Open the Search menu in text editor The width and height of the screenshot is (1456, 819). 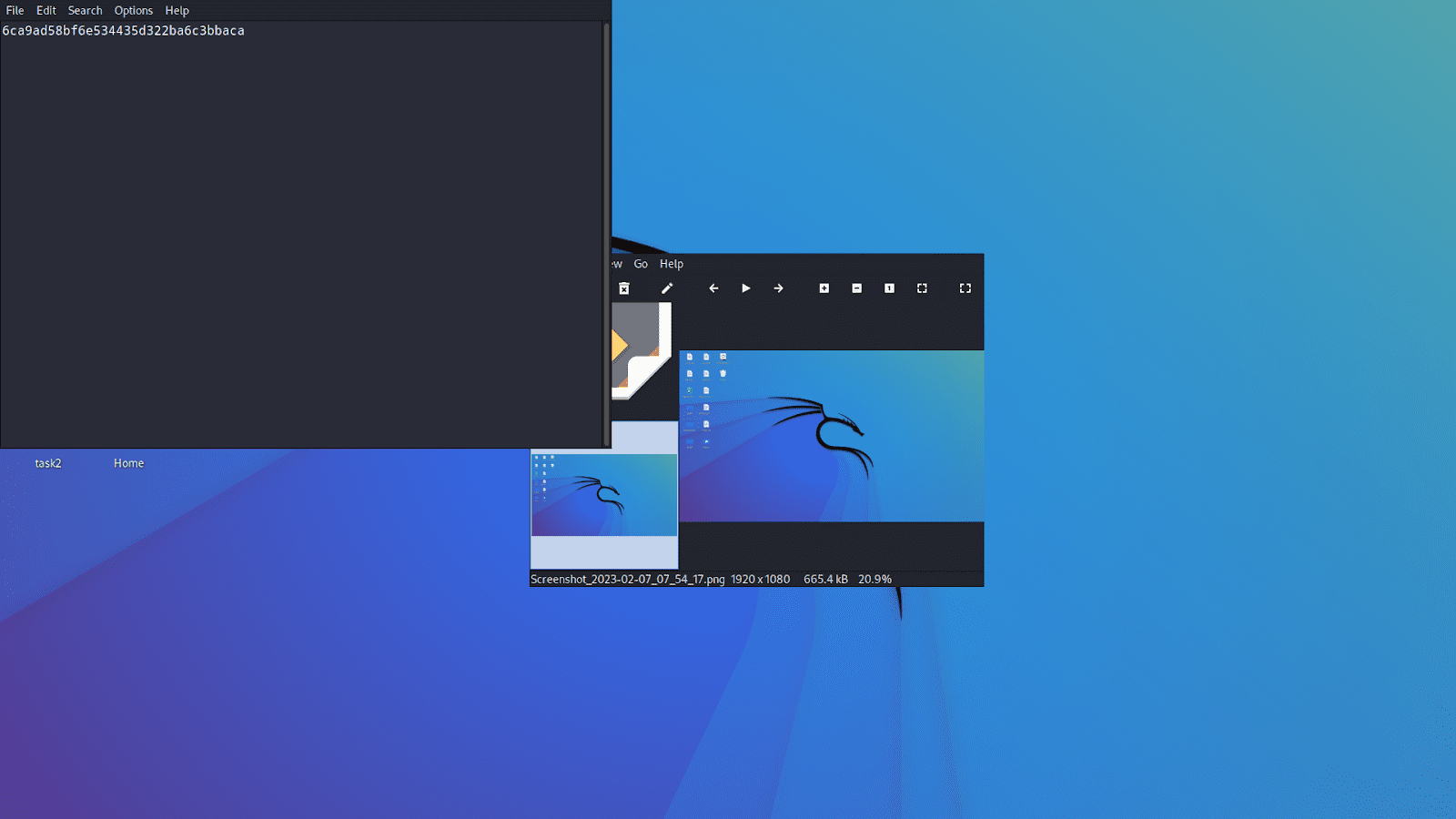pyautogui.click(x=86, y=11)
